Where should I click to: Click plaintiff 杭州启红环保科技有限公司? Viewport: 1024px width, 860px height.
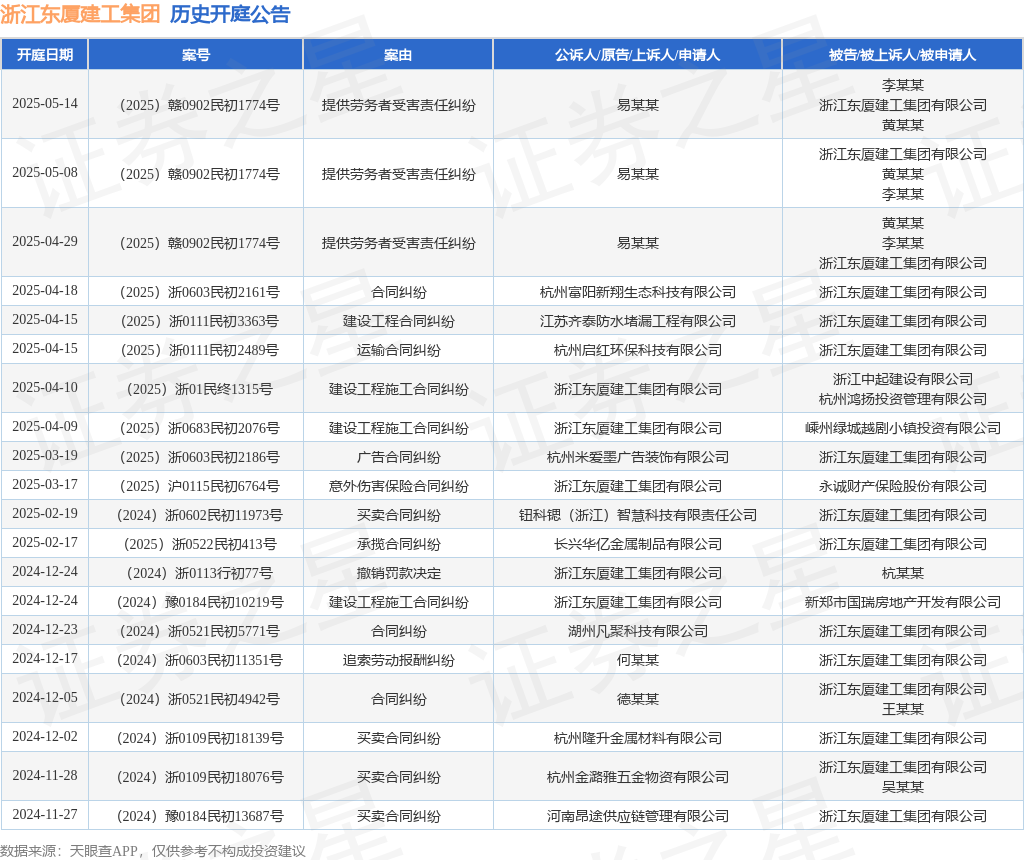tap(637, 350)
